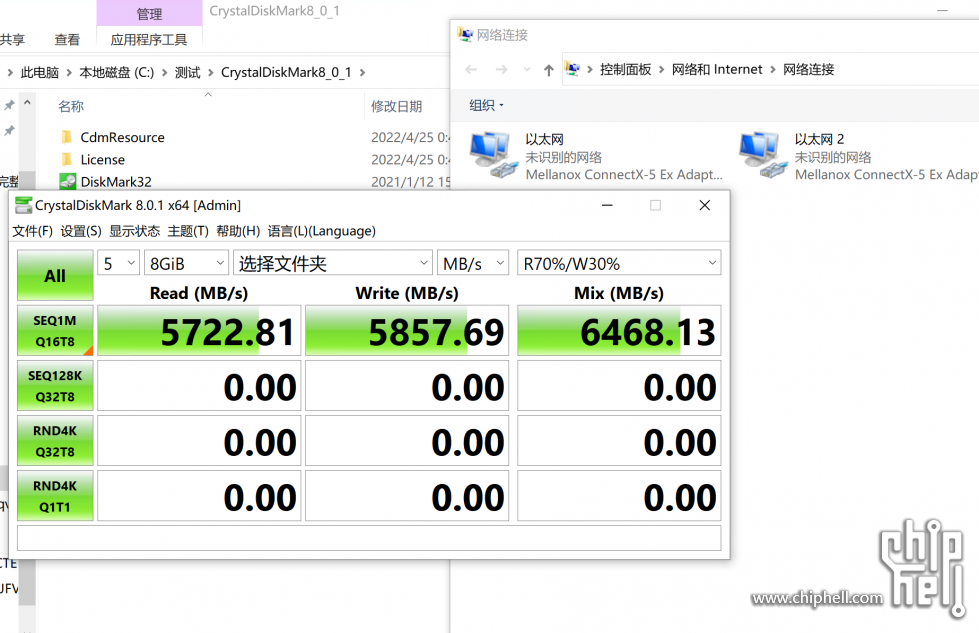Click the Explorer navigation pane scrollbar up arrow
979x633 pixels.
pyautogui.click(x=27, y=102)
